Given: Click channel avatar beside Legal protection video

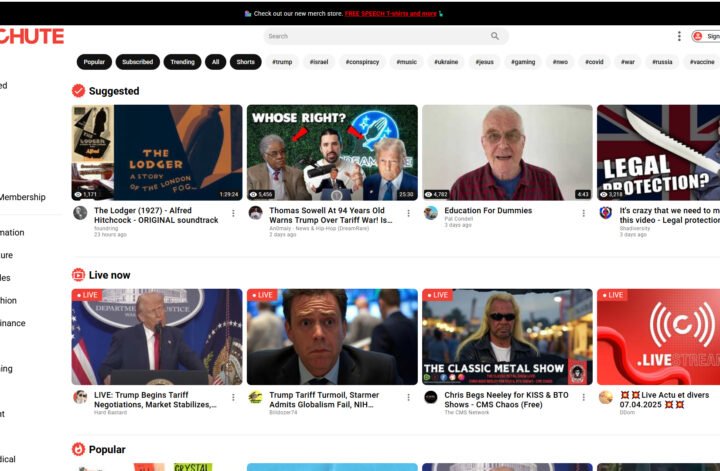Looking at the screenshot, I should (606, 213).
